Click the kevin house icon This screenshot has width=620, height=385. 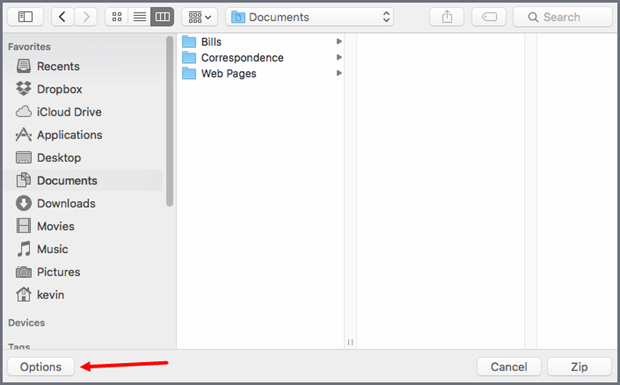pyautogui.click(x=24, y=294)
